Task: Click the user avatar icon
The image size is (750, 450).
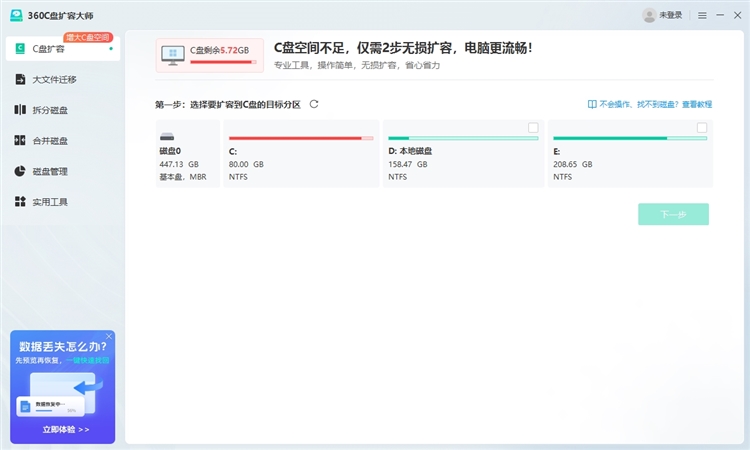Action: (649, 15)
